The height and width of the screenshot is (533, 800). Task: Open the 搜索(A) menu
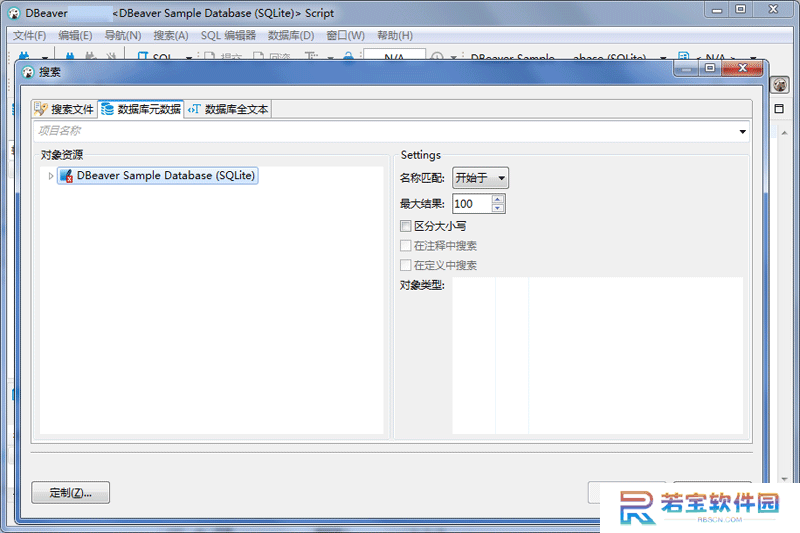[x=171, y=36]
